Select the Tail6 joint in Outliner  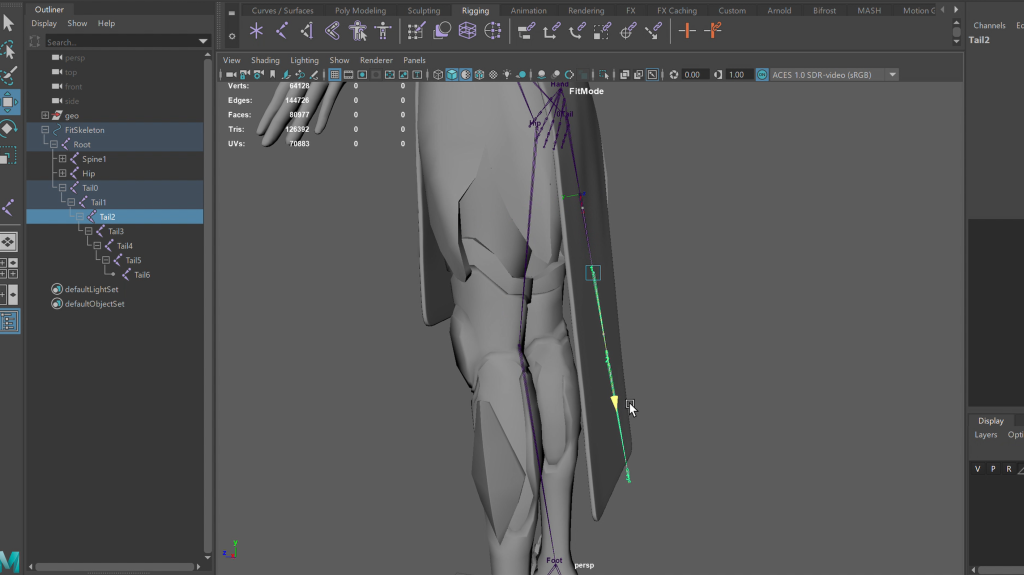coord(142,274)
